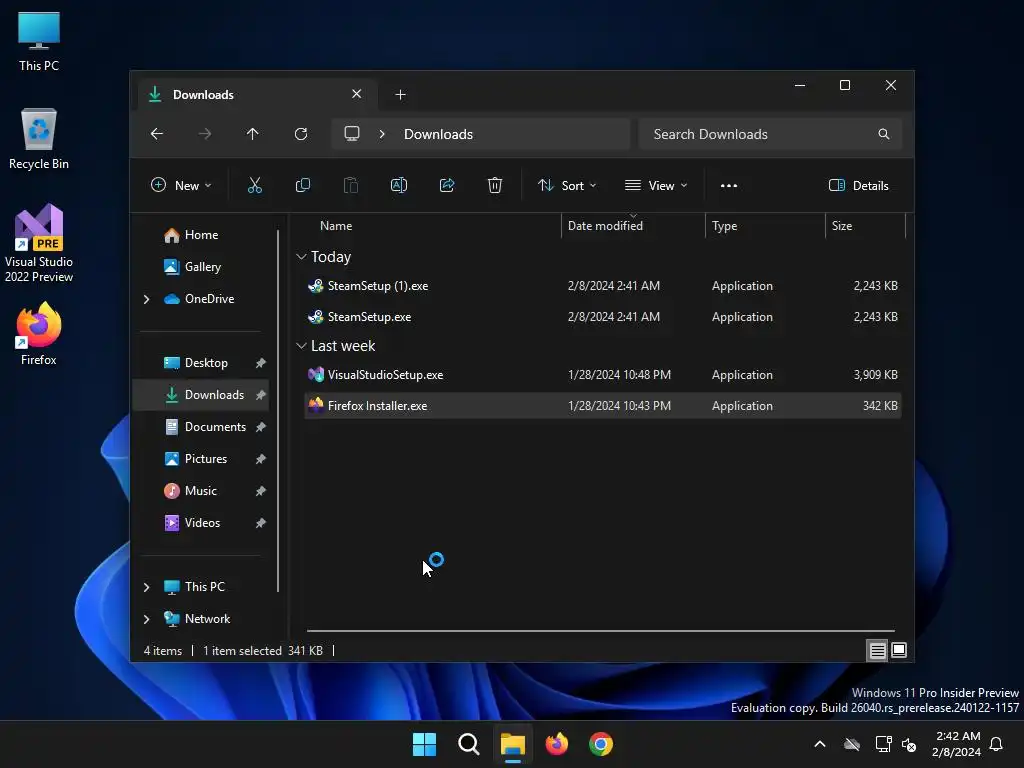Select the Downloads tab
1024x768 pixels.
[255, 95]
